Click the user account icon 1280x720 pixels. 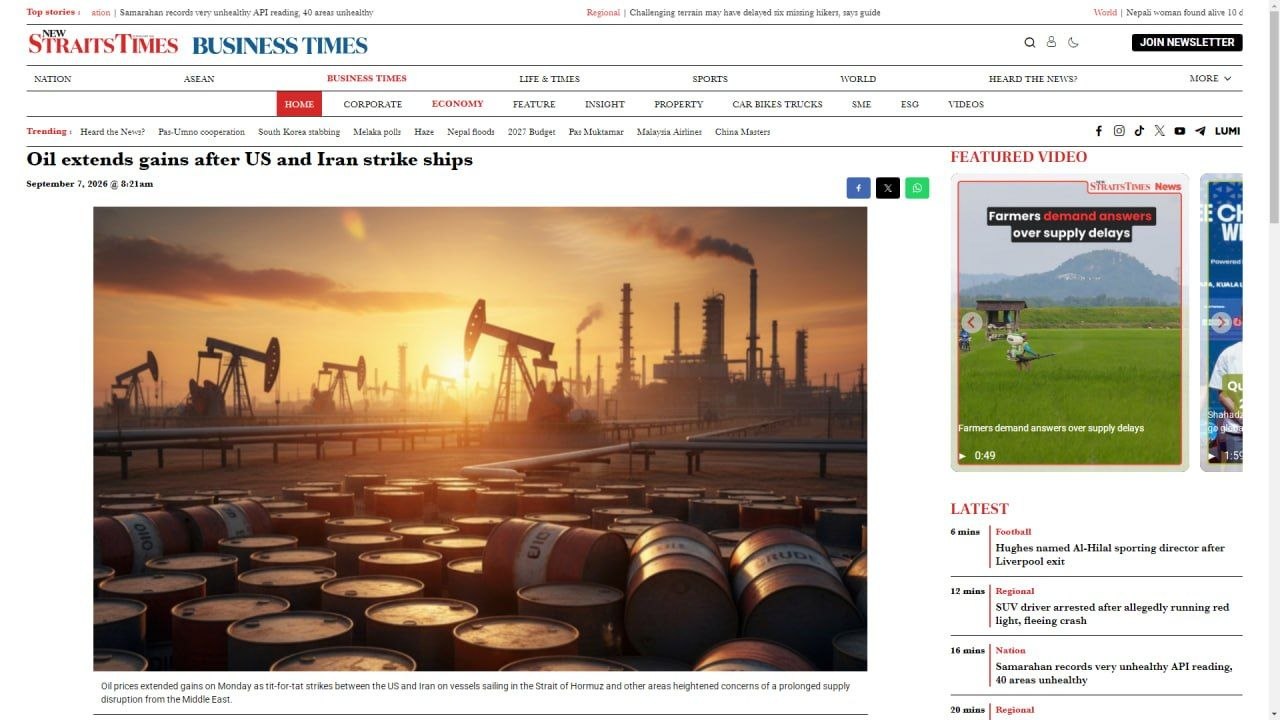pos(1051,42)
